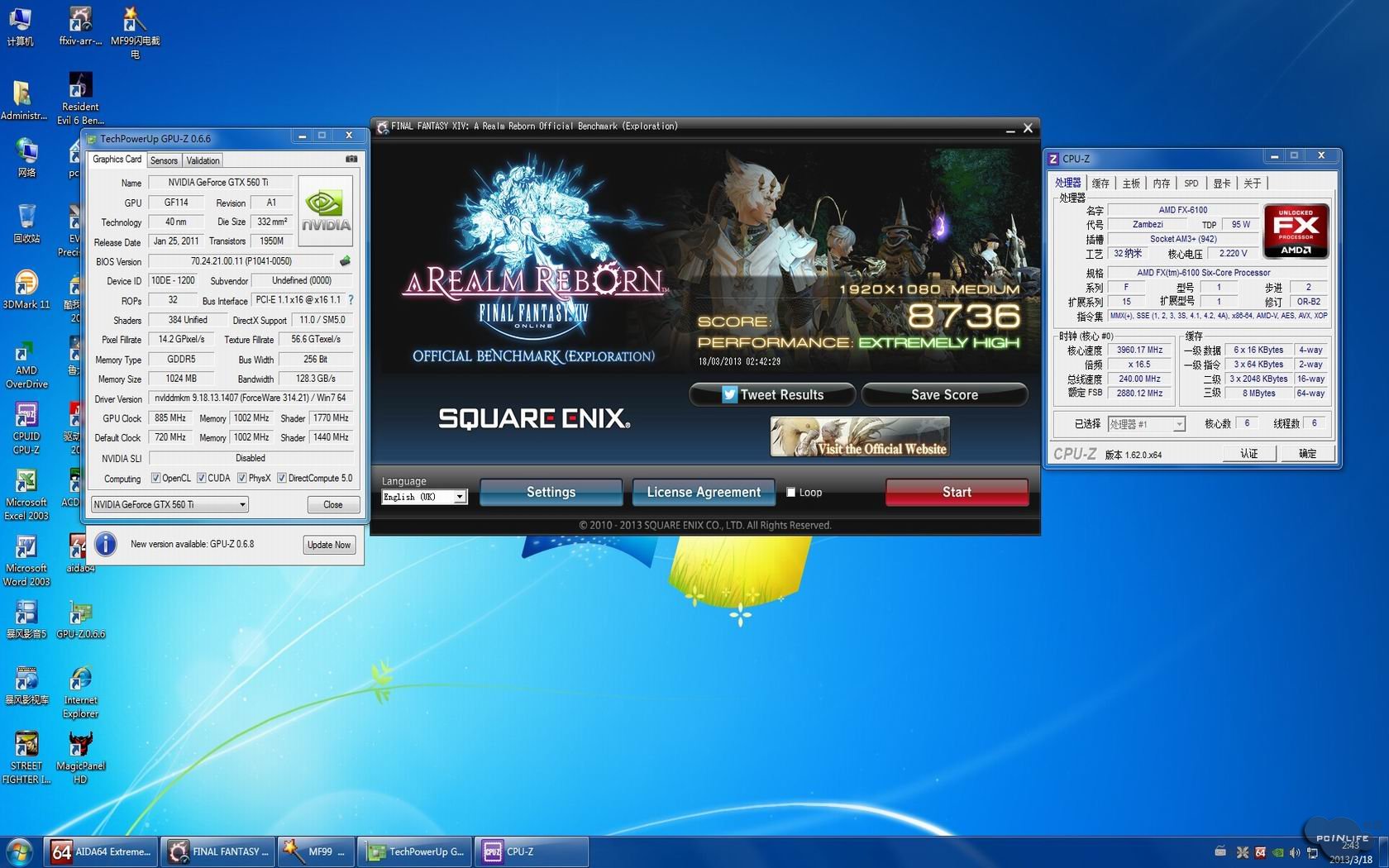Open the Administrator folder icon
This screenshot has height=868, width=1389.
(23, 101)
